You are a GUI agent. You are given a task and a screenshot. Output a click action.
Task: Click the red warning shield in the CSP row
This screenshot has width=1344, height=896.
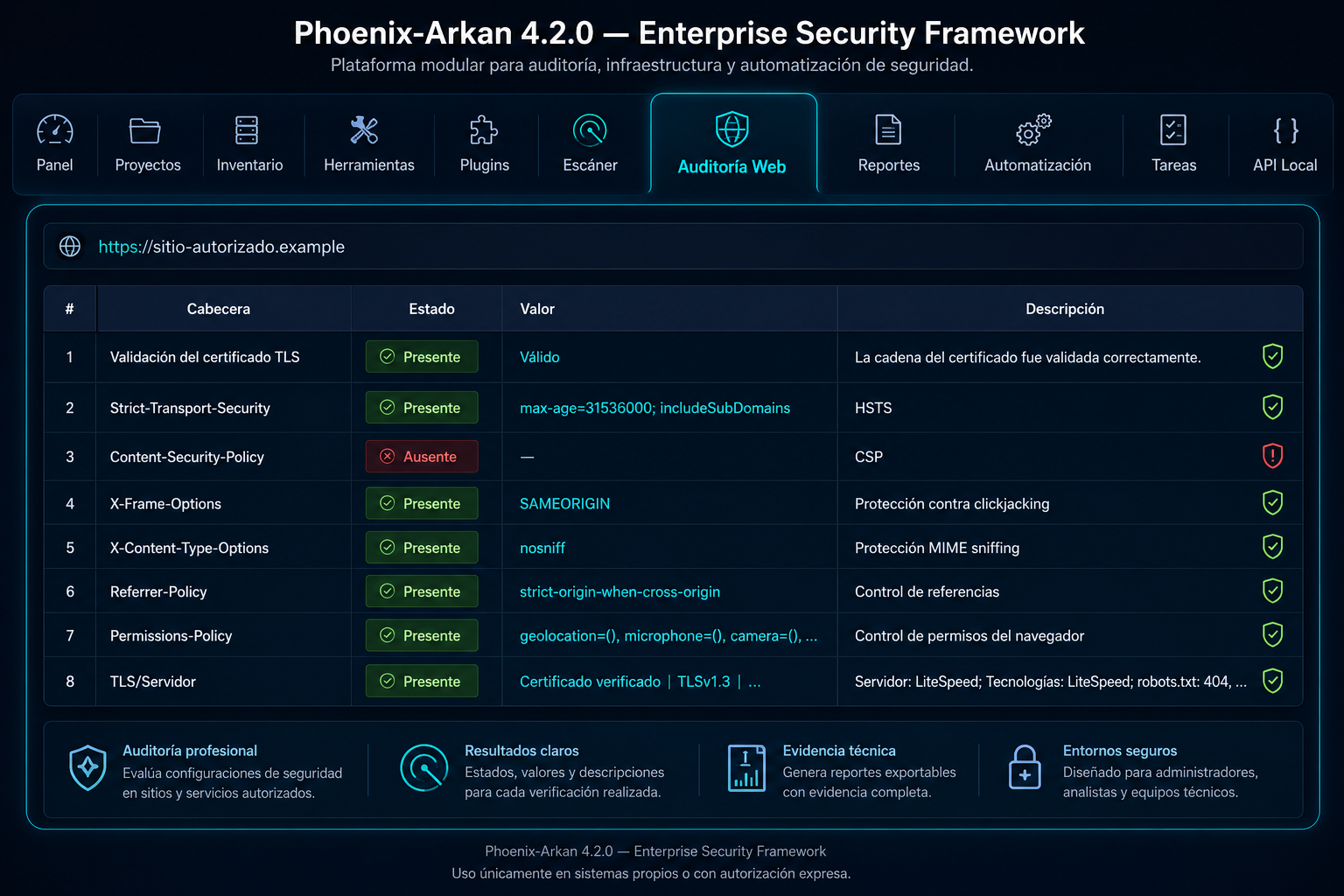[x=1272, y=456]
